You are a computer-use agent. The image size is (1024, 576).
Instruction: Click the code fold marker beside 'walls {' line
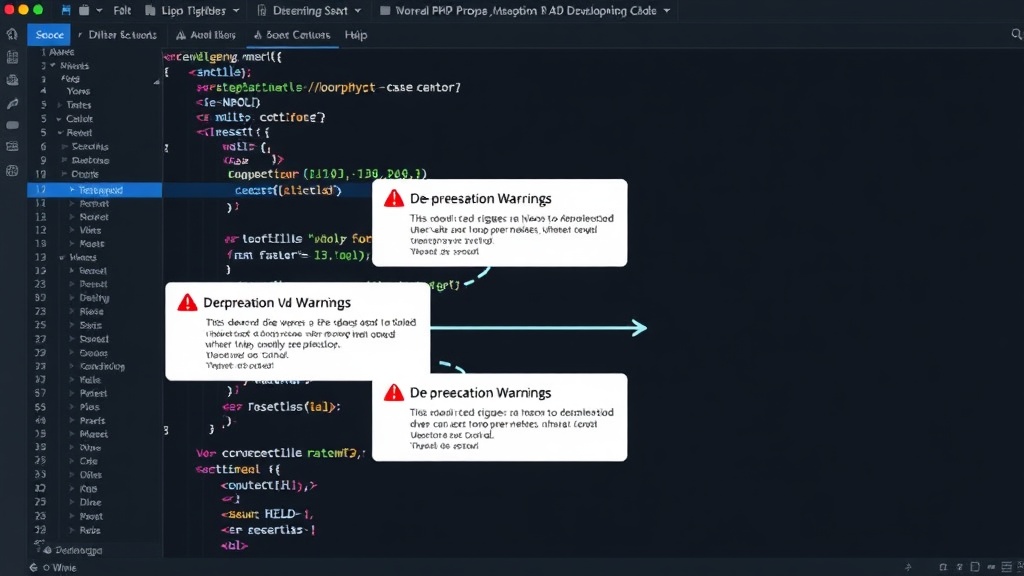(x=166, y=148)
